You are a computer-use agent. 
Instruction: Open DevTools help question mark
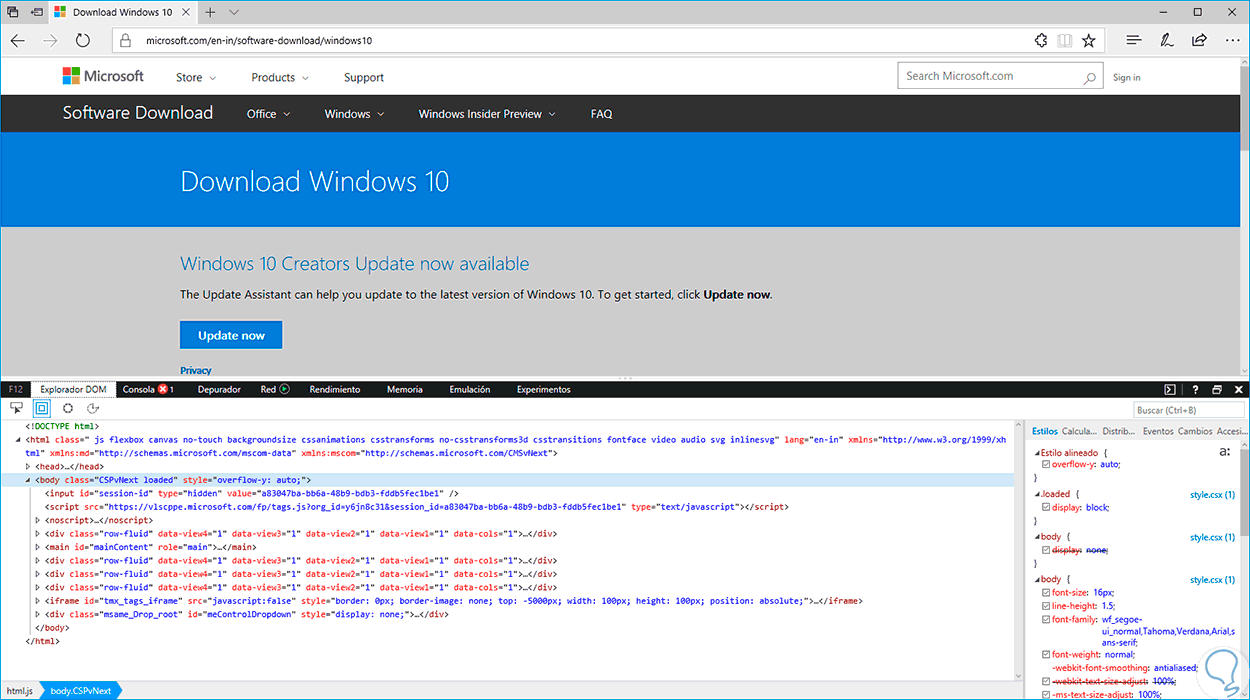pos(1195,389)
